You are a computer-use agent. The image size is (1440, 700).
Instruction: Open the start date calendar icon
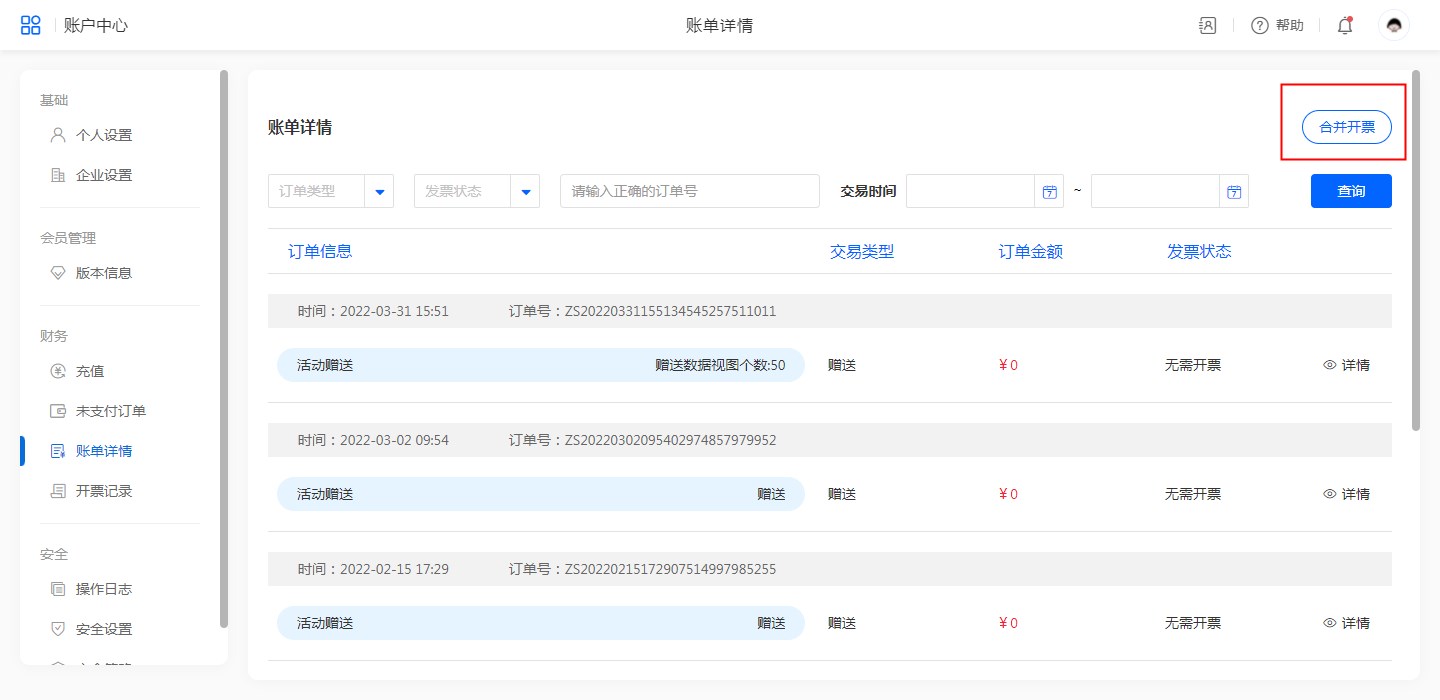pyautogui.click(x=1049, y=192)
